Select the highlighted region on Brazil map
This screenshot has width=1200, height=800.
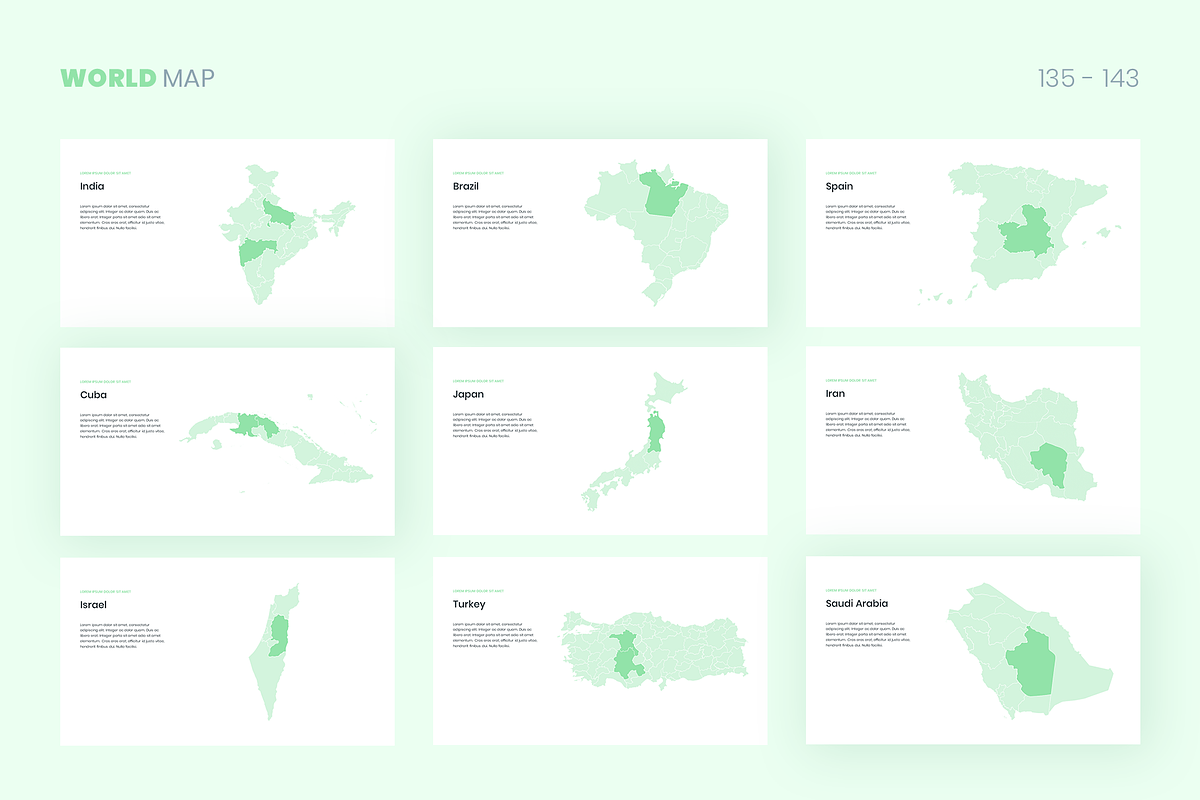[x=663, y=193]
